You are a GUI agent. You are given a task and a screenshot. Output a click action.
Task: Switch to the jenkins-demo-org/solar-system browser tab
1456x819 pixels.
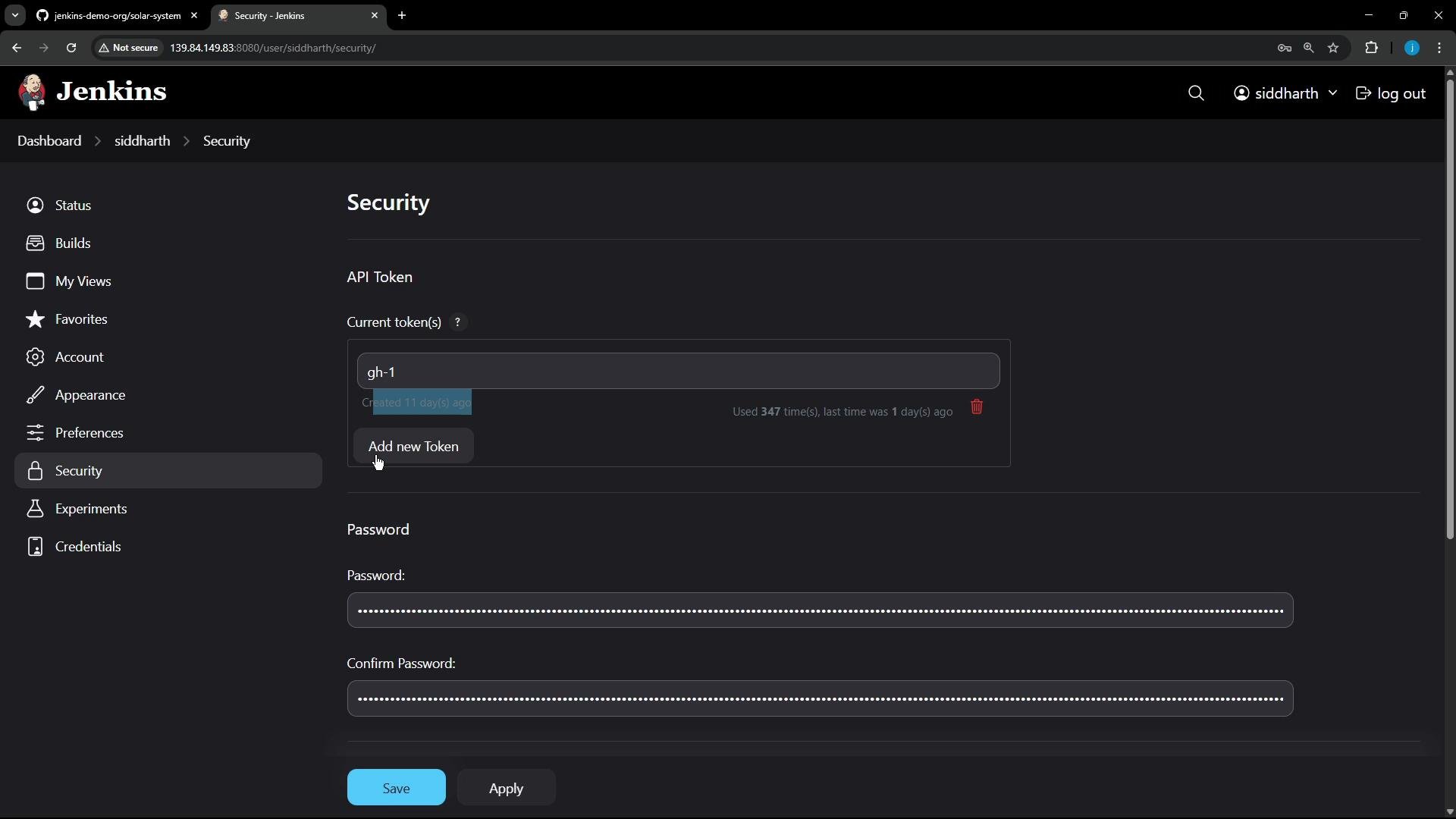pyautogui.click(x=118, y=15)
